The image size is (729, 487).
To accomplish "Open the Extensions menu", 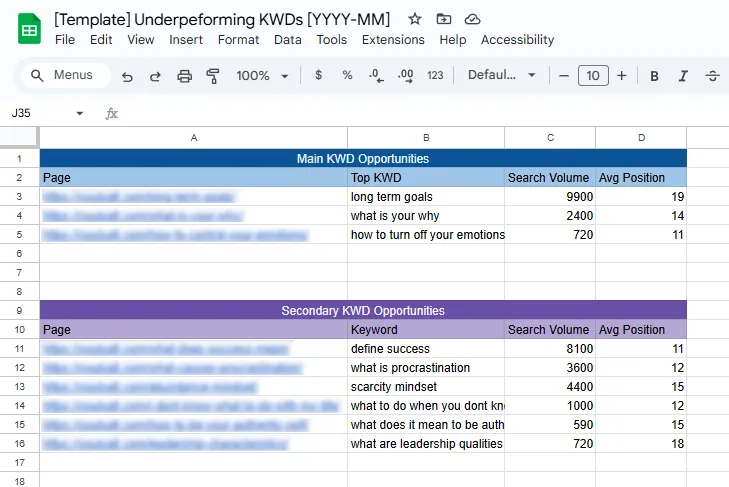I will tap(393, 40).
